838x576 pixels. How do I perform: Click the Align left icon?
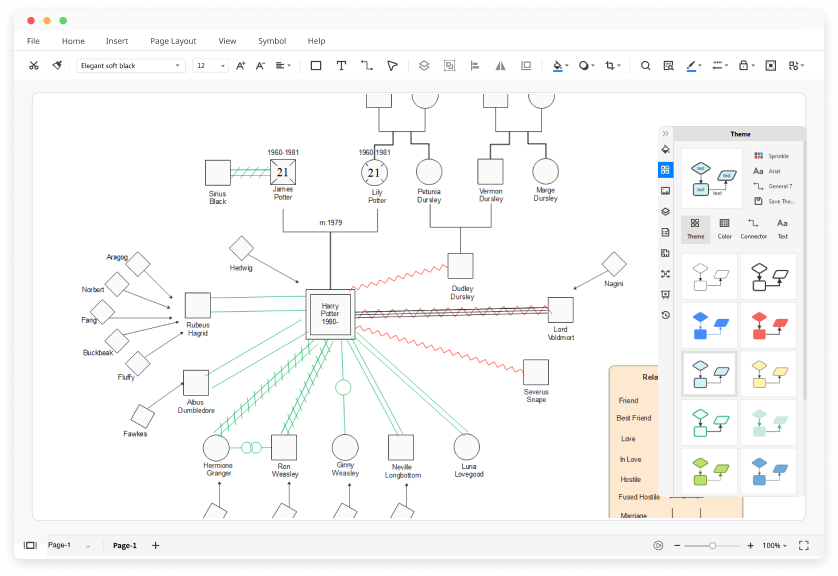pos(475,66)
